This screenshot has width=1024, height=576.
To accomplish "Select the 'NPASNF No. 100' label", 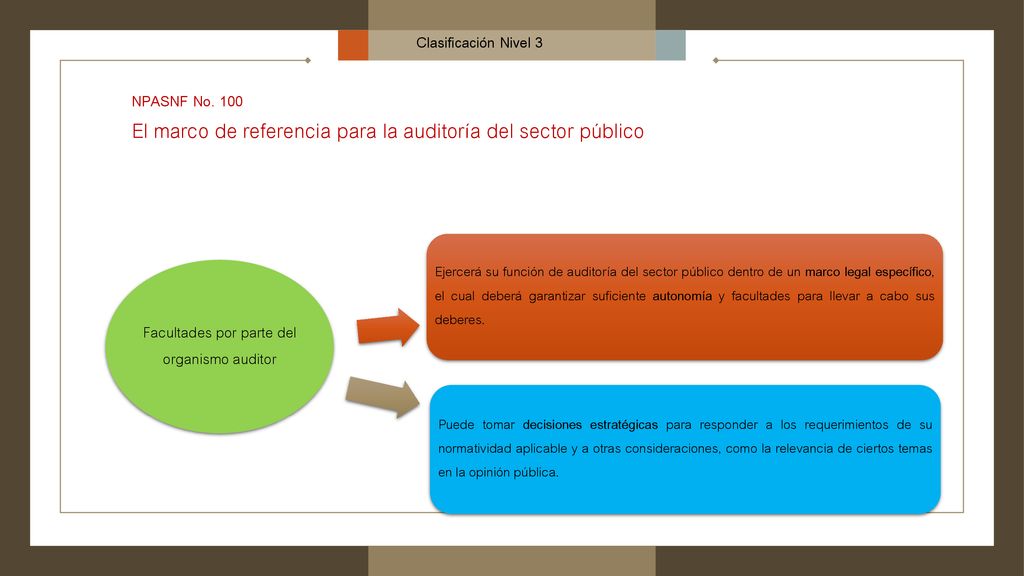I will (187, 102).
